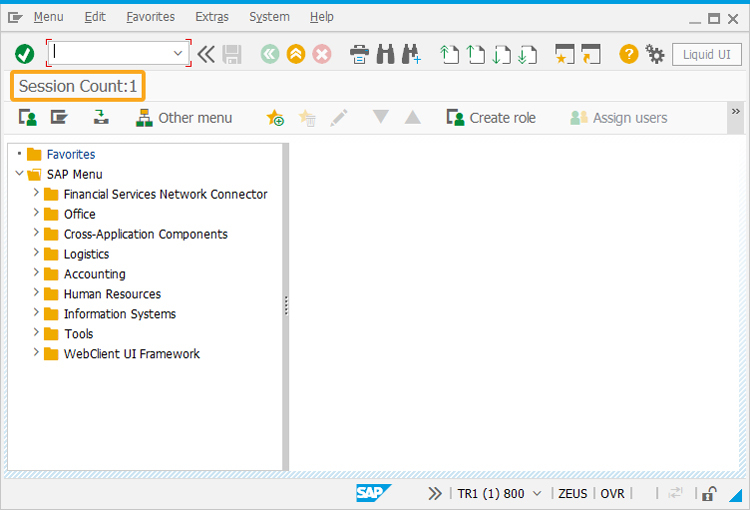This screenshot has height=510, width=750.
Task: Open the Help menu
Action: [x=321, y=17]
